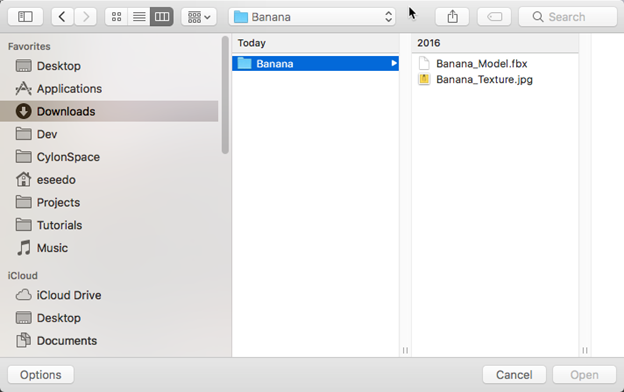The width and height of the screenshot is (624, 392).
Task: Click the CylonSpace folder icon
Action: pos(23,156)
